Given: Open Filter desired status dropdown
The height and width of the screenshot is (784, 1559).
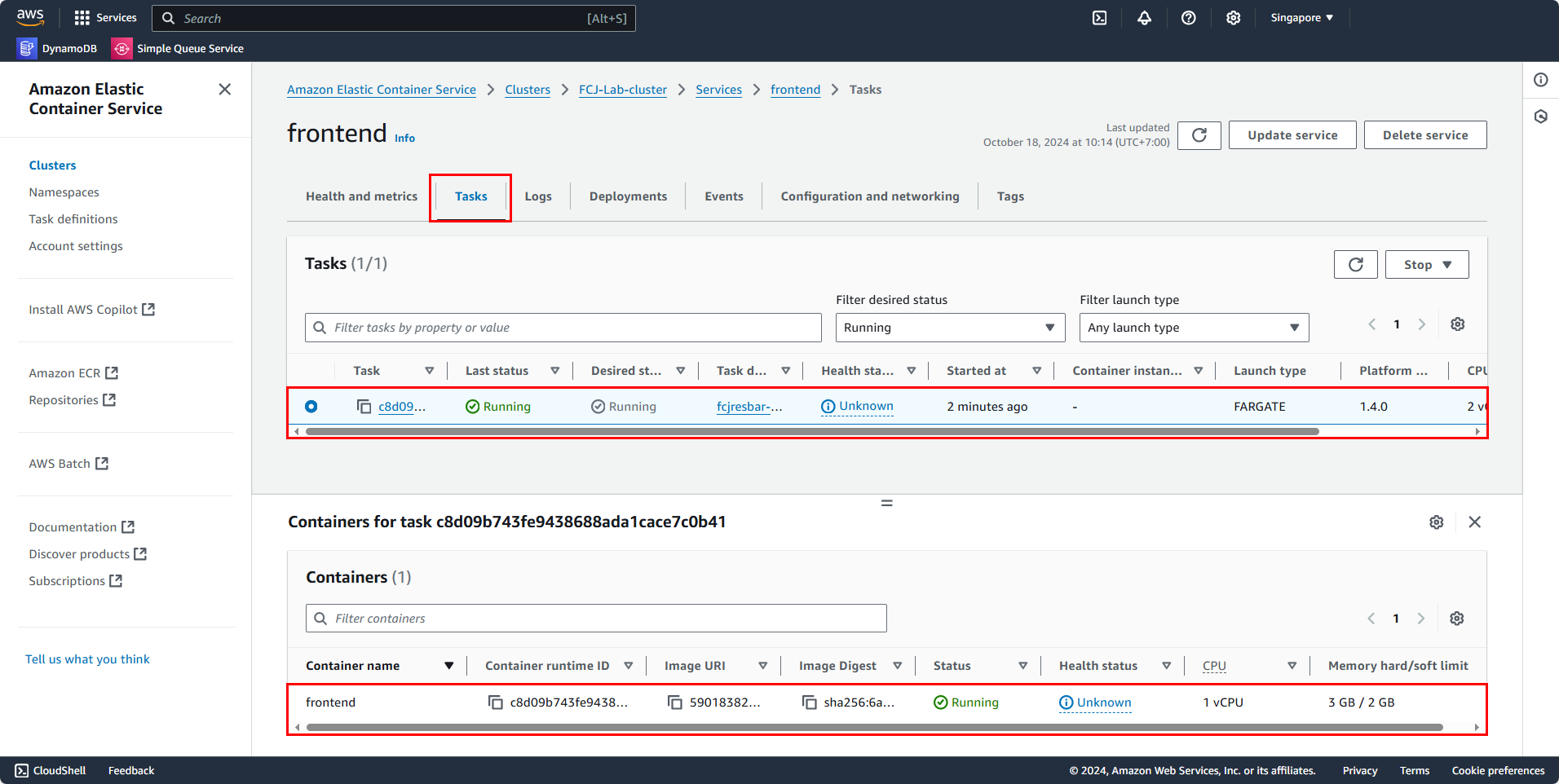Looking at the screenshot, I should point(951,328).
